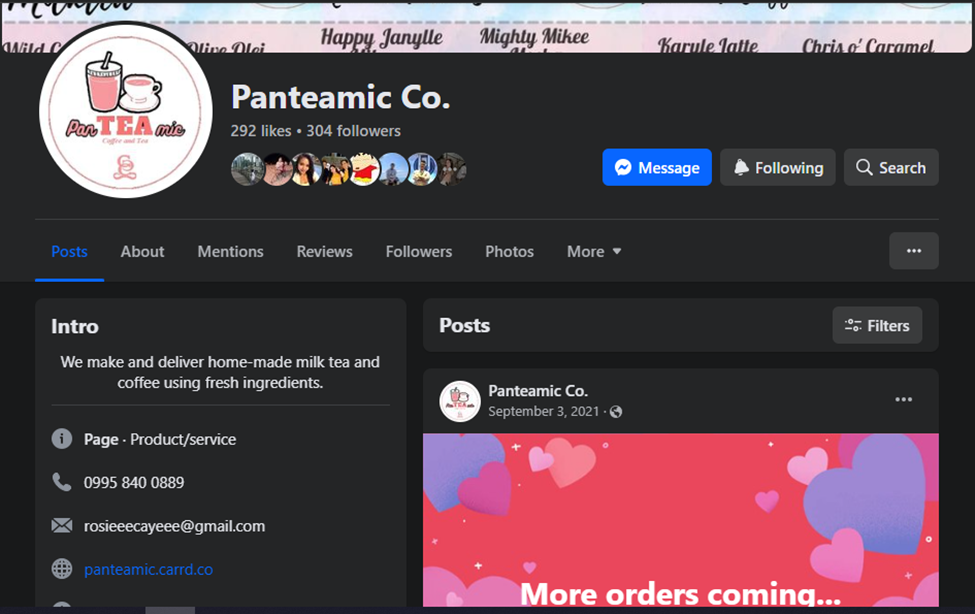Click the bell icon in Following button
The width and height of the screenshot is (975, 614).
tap(741, 167)
